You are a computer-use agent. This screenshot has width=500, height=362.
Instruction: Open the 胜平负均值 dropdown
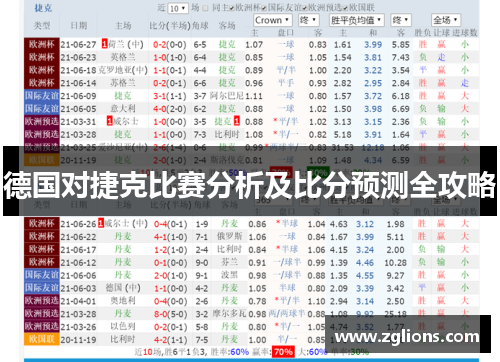pos(356,20)
